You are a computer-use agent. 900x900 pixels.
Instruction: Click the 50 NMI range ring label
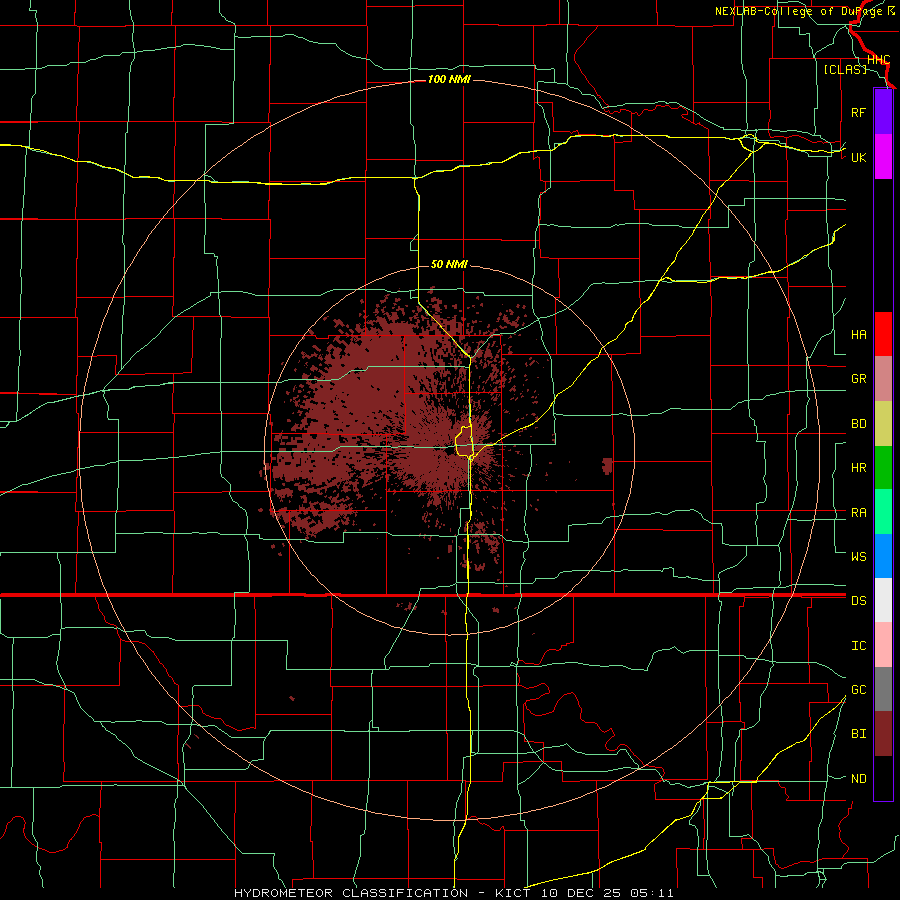pyautogui.click(x=449, y=264)
